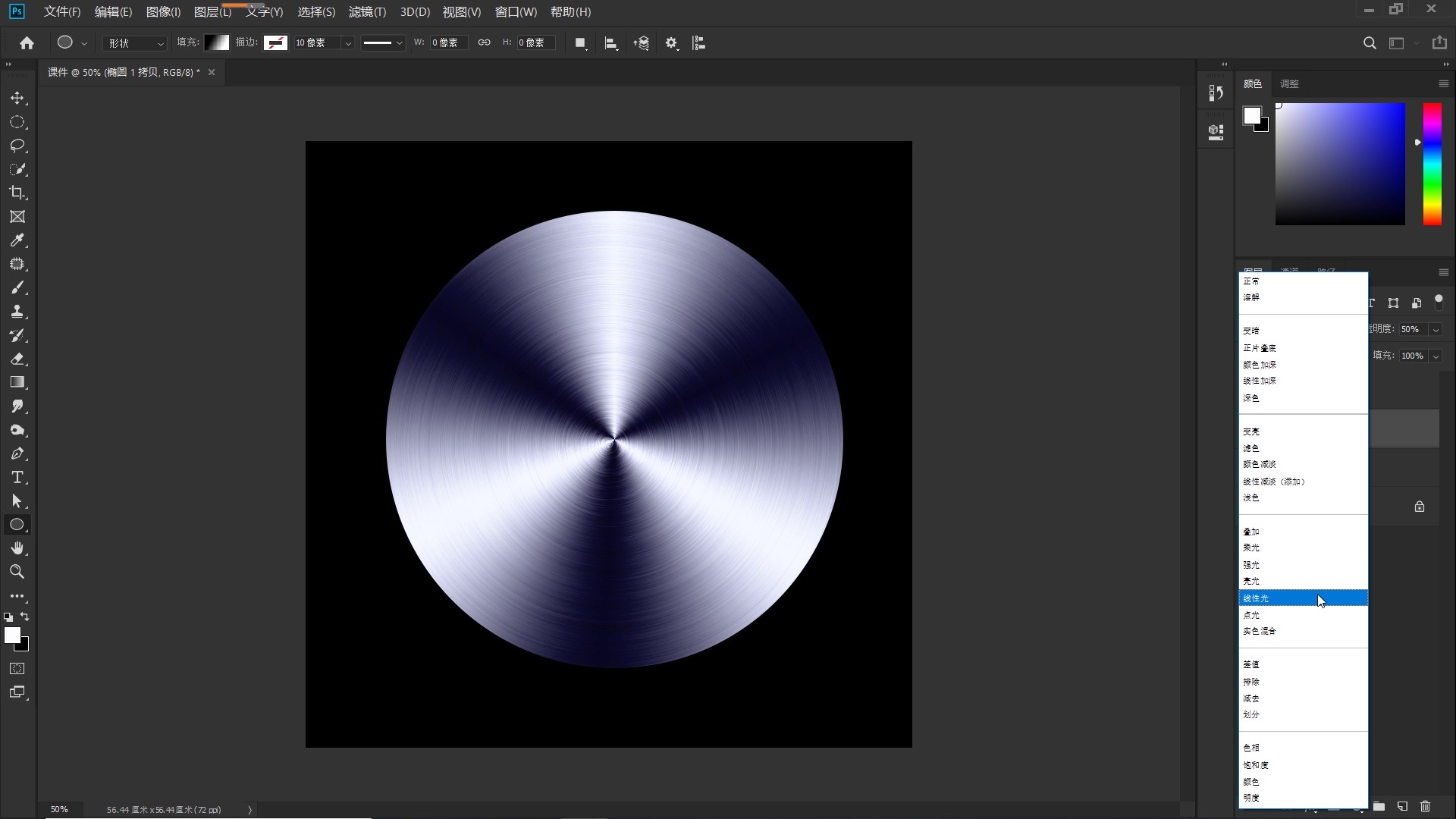Open the workspace switcher dropdown

tap(1401, 43)
